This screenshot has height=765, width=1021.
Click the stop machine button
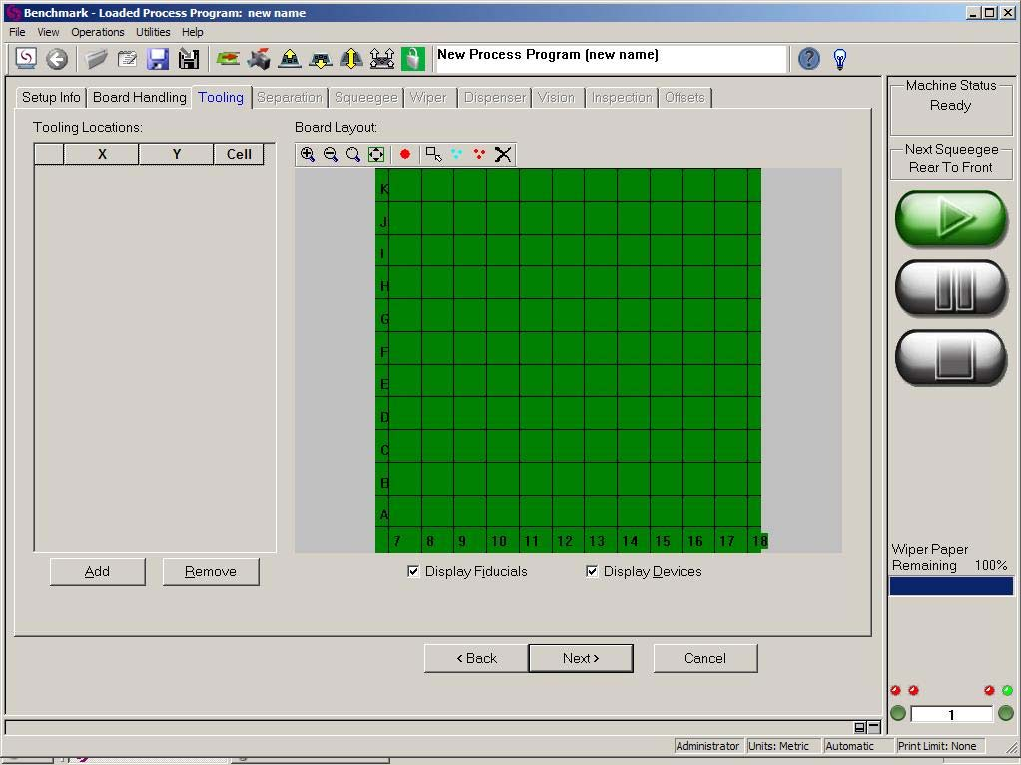pyautogui.click(x=951, y=357)
